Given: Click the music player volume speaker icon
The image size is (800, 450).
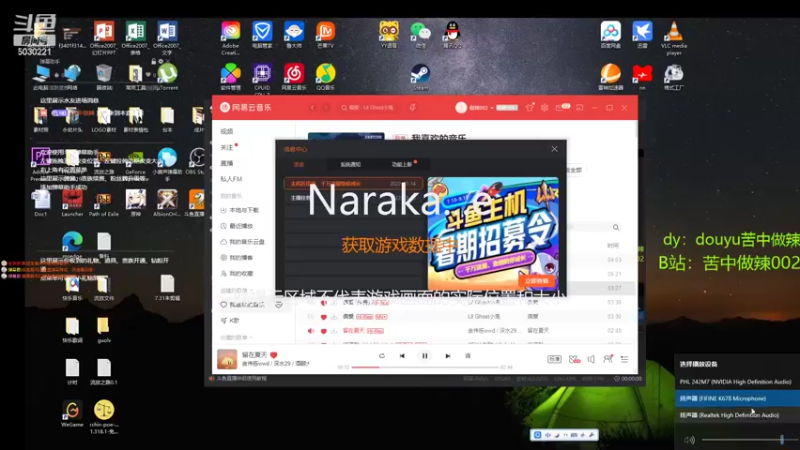Looking at the screenshot, I should (x=591, y=359).
